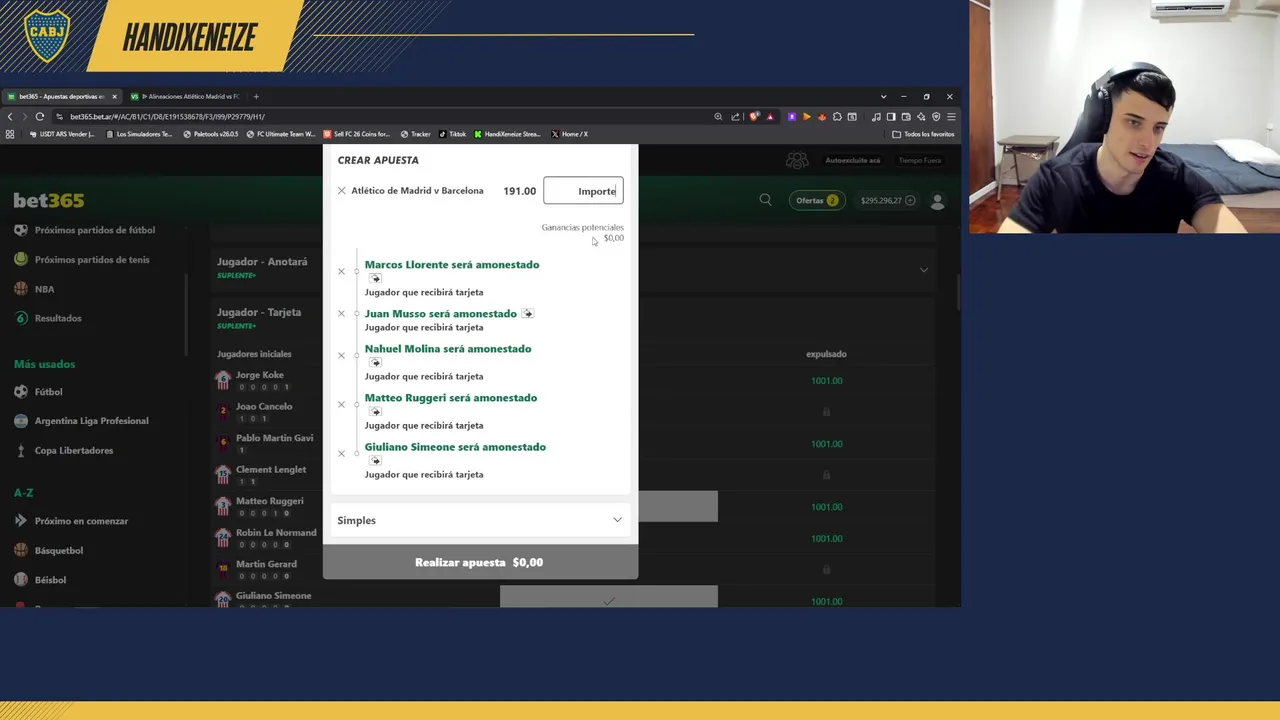Image resolution: width=1280 pixels, height=720 pixels.
Task: Click the Básquetbol ball icon
Action: click(21, 550)
